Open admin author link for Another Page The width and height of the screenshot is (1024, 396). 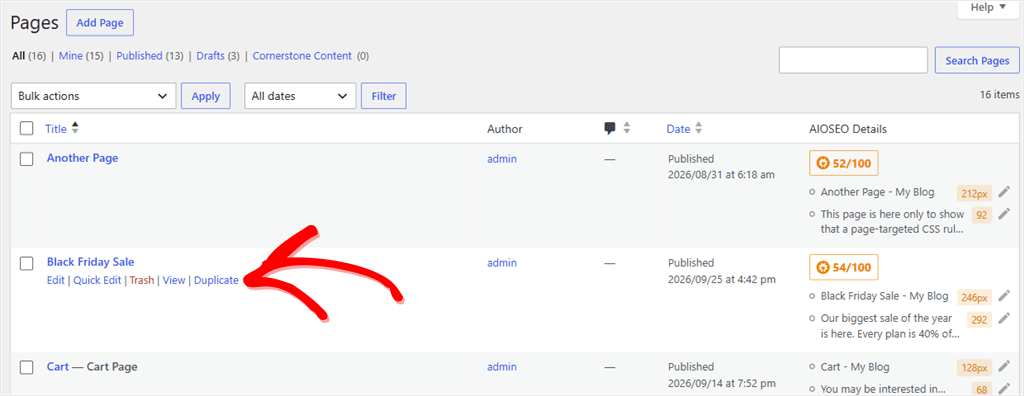pyautogui.click(x=502, y=159)
